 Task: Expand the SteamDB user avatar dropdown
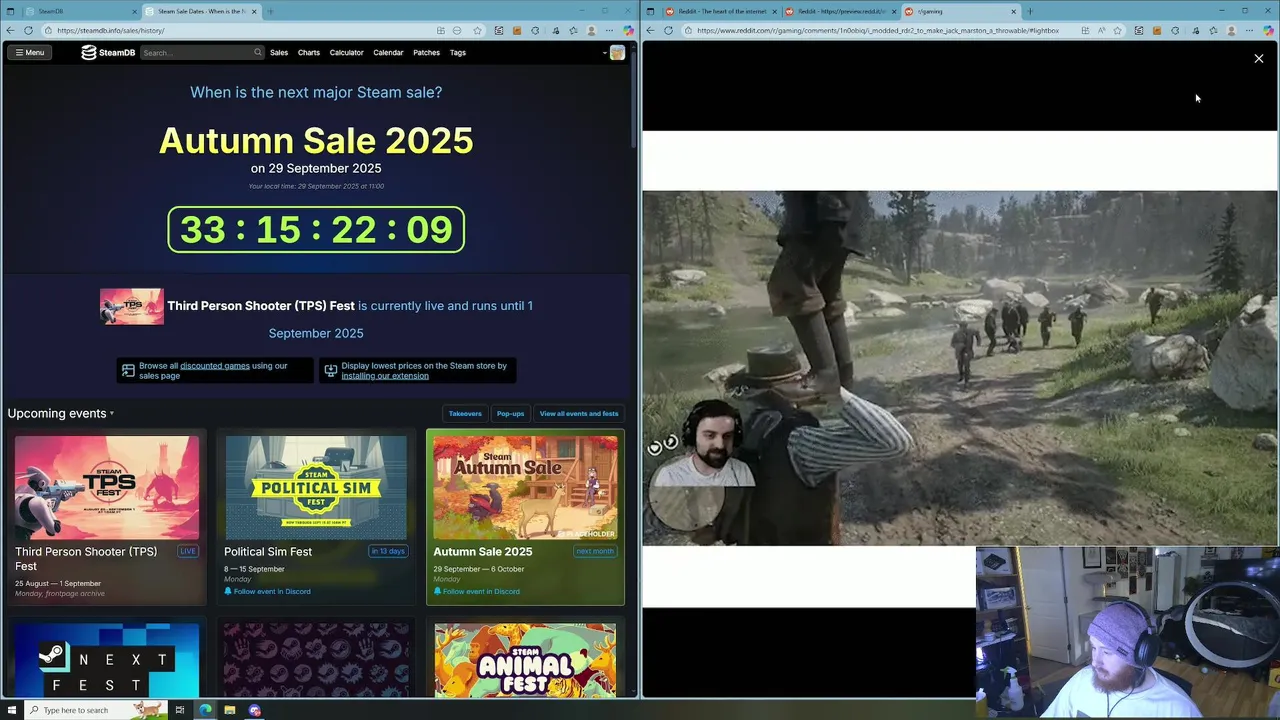pyautogui.click(x=613, y=52)
